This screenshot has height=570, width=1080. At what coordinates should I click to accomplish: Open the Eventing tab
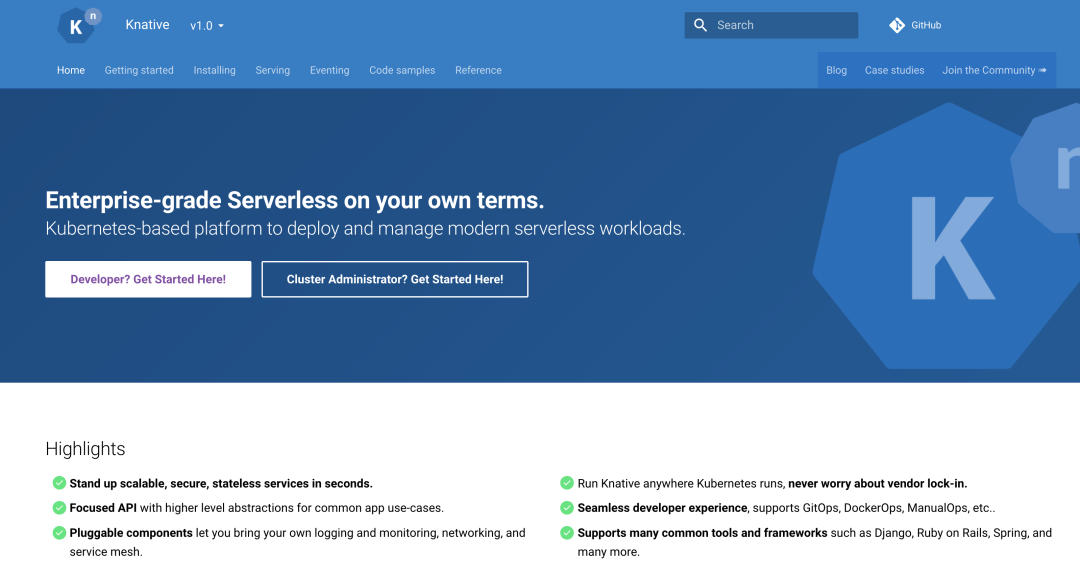(329, 70)
